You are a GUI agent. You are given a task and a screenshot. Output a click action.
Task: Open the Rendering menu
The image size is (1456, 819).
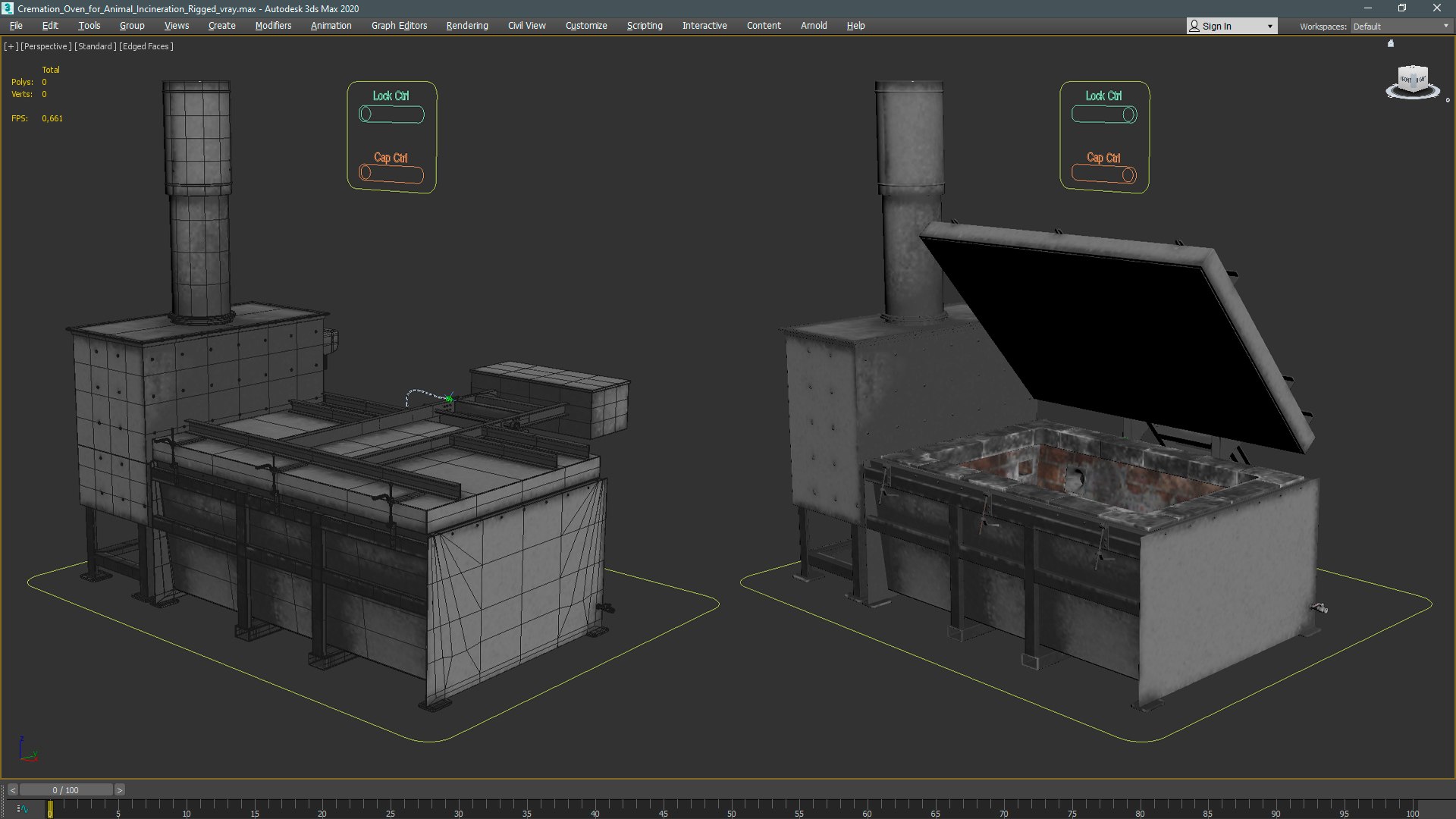pyautogui.click(x=467, y=25)
